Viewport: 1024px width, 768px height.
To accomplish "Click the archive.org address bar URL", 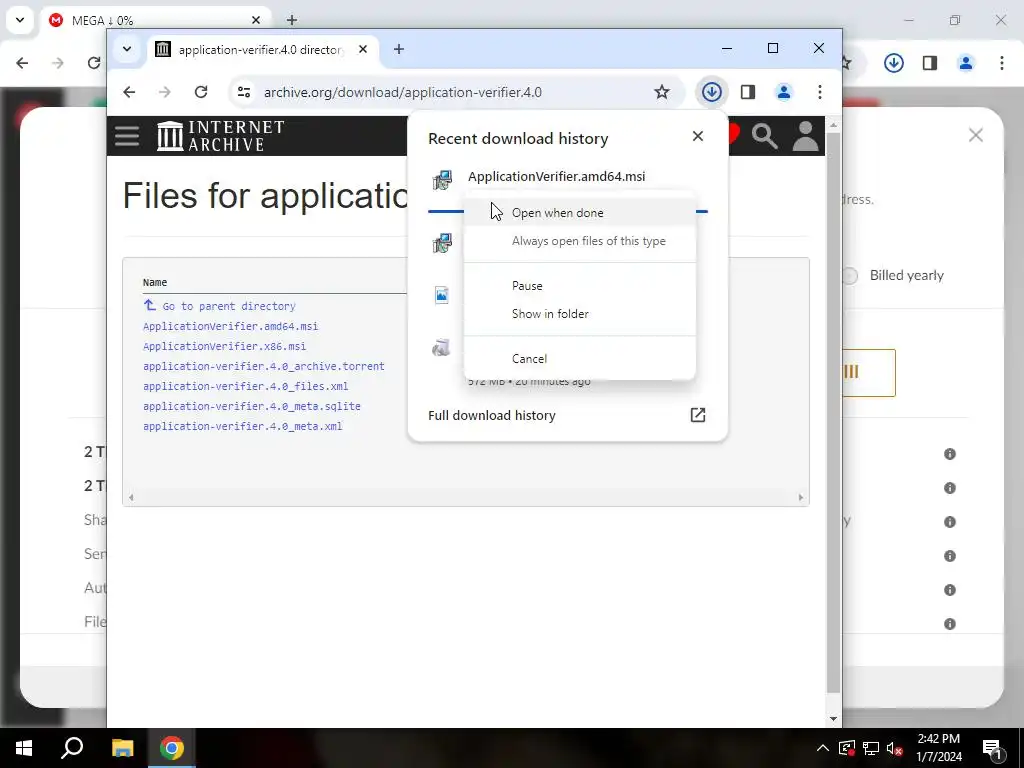I will pyautogui.click(x=403, y=92).
